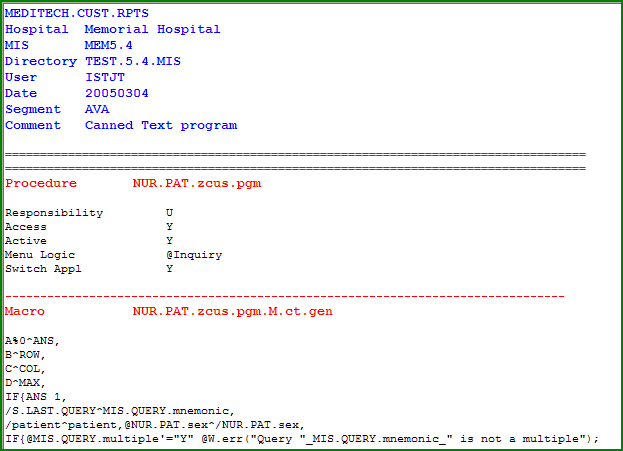The width and height of the screenshot is (623, 451).
Task: Select the directory TEST.5.4.MIS
Action: [x=133, y=61]
